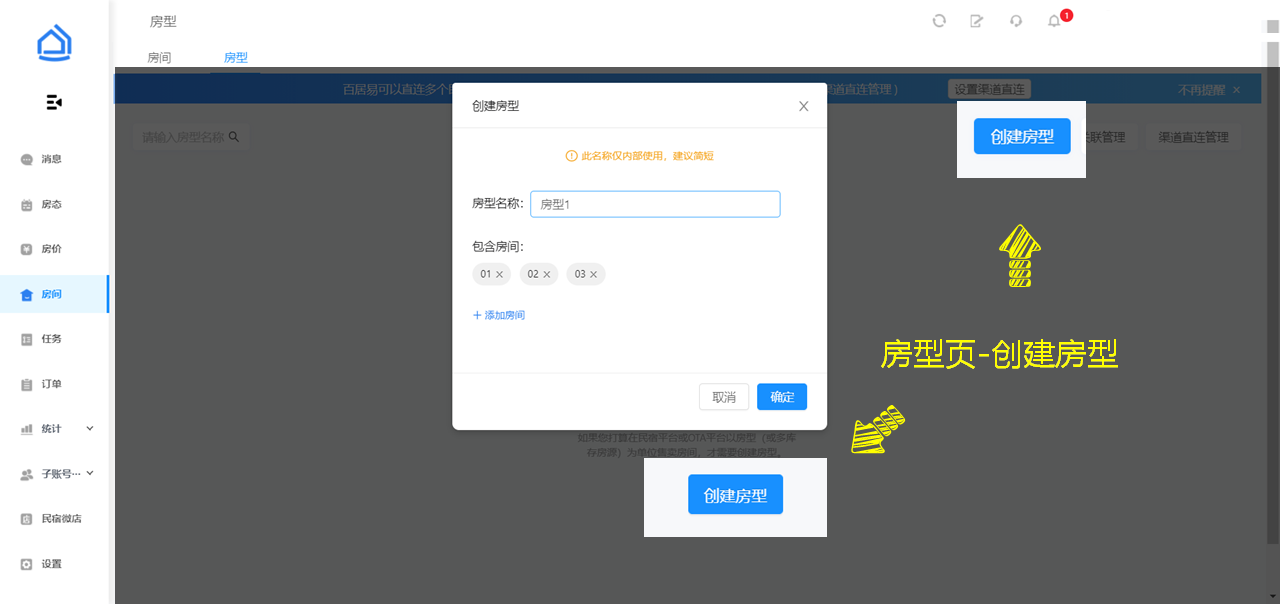The height and width of the screenshot is (604, 1280).
Task: Remove room 01 tag via its X
Action: [x=500, y=274]
